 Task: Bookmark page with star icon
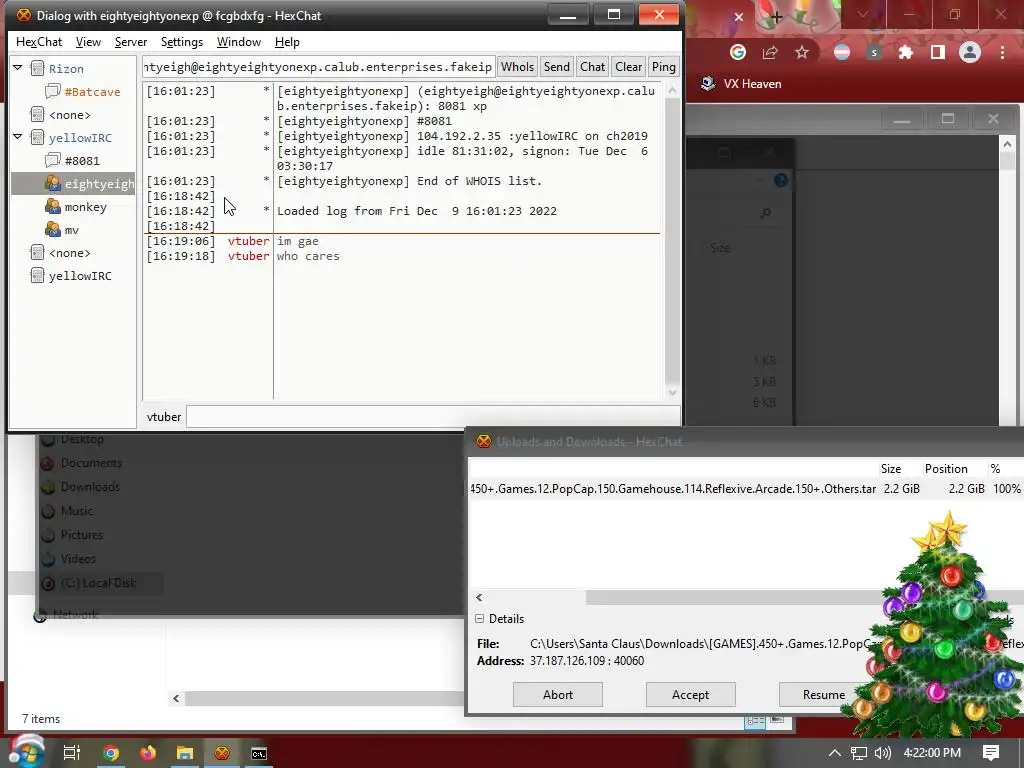[802, 52]
